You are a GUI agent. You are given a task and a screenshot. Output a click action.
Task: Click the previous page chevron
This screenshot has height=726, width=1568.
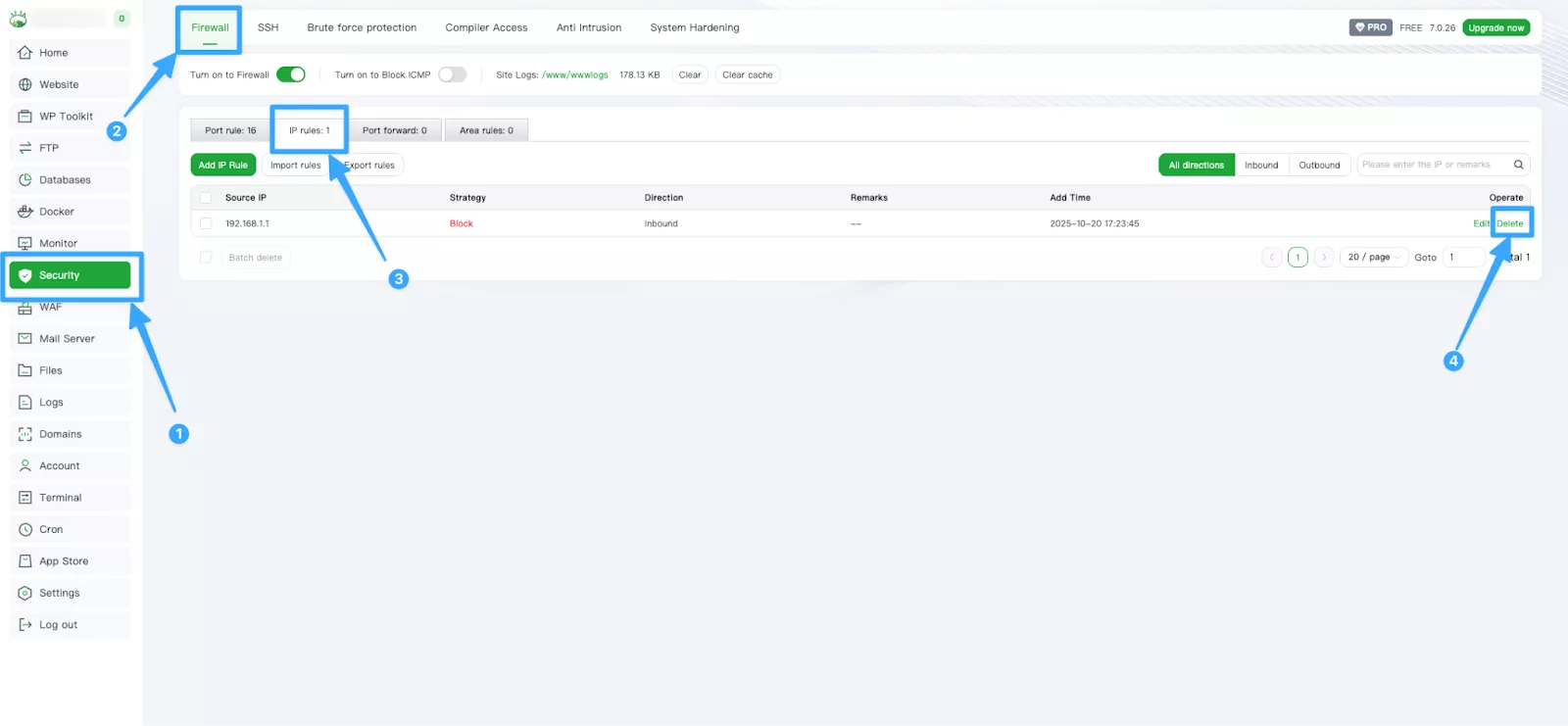tap(1272, 258)
